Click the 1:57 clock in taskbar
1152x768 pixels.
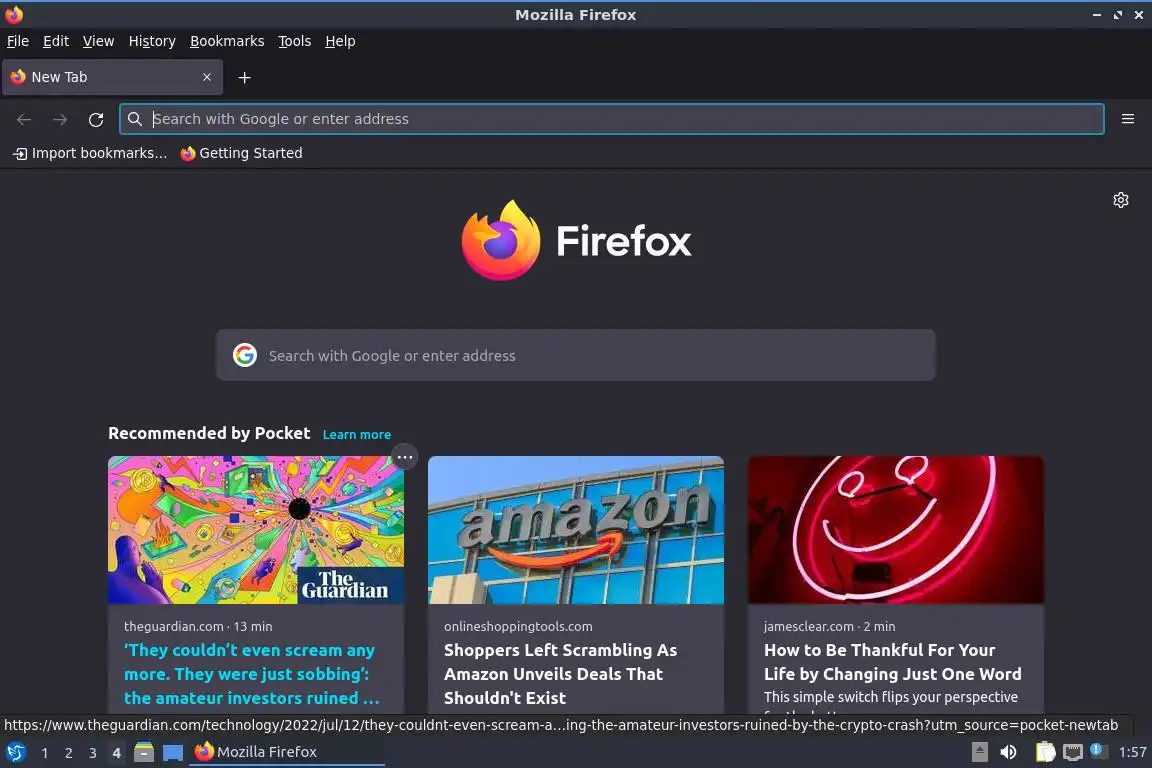(x=1132, y=752)
